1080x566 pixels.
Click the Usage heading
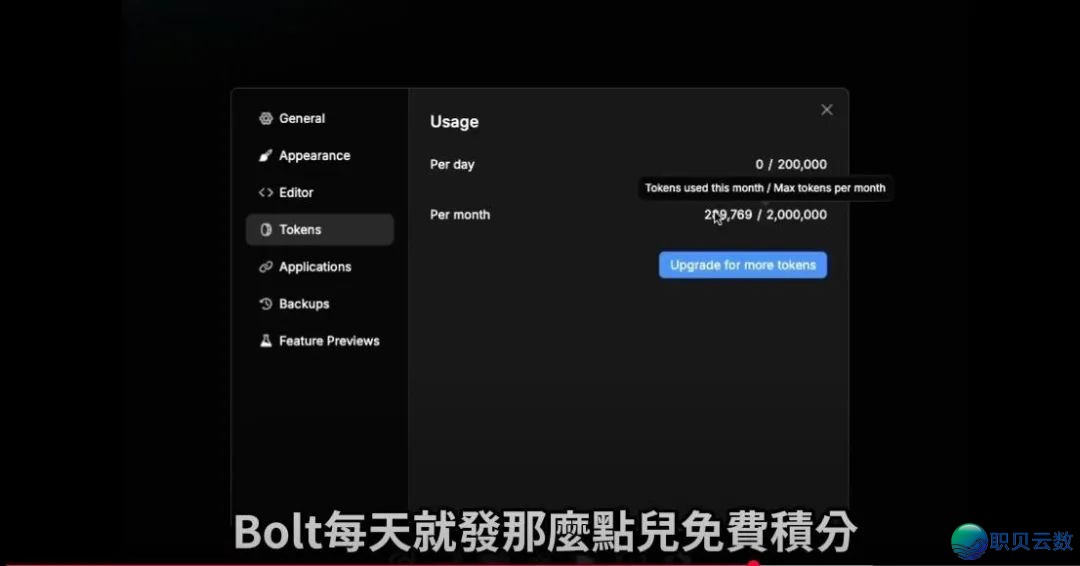click(x=455, y=122)
